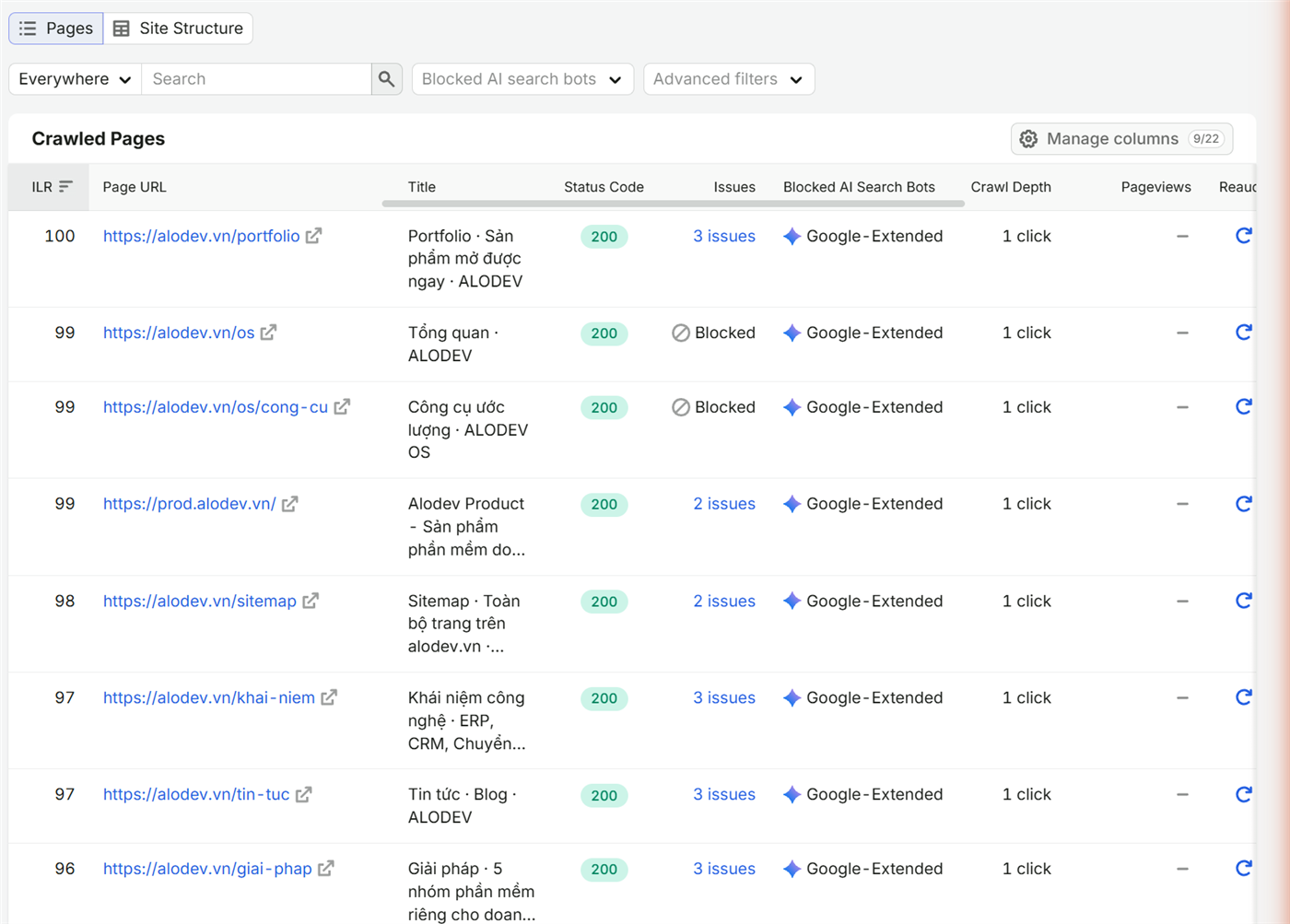Open the alodev.vn/tin-tuc page link
Viewport: 1290px width, 924px height.
(x=196, y=794)
